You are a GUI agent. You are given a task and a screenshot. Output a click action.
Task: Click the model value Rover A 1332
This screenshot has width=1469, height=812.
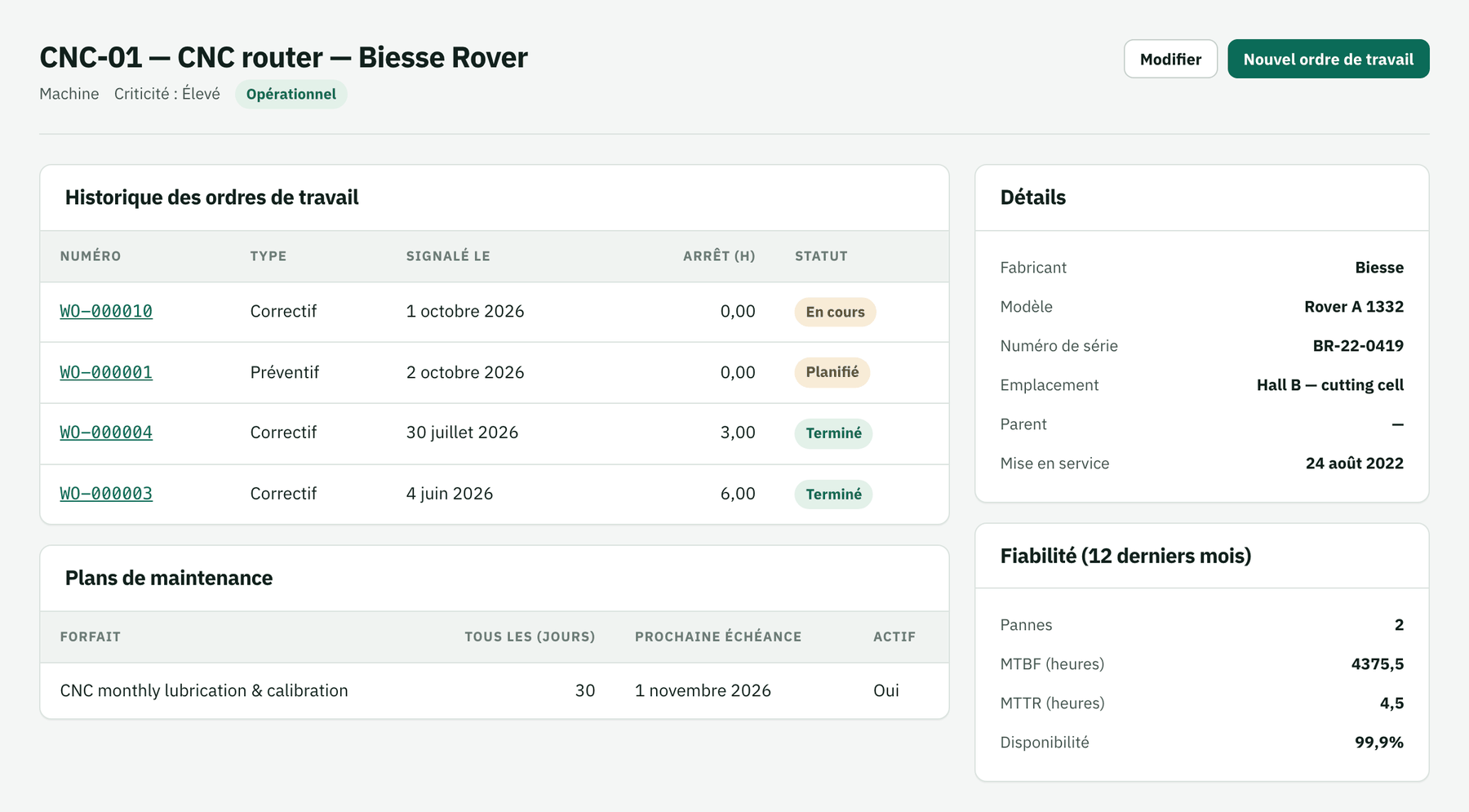1354,307
